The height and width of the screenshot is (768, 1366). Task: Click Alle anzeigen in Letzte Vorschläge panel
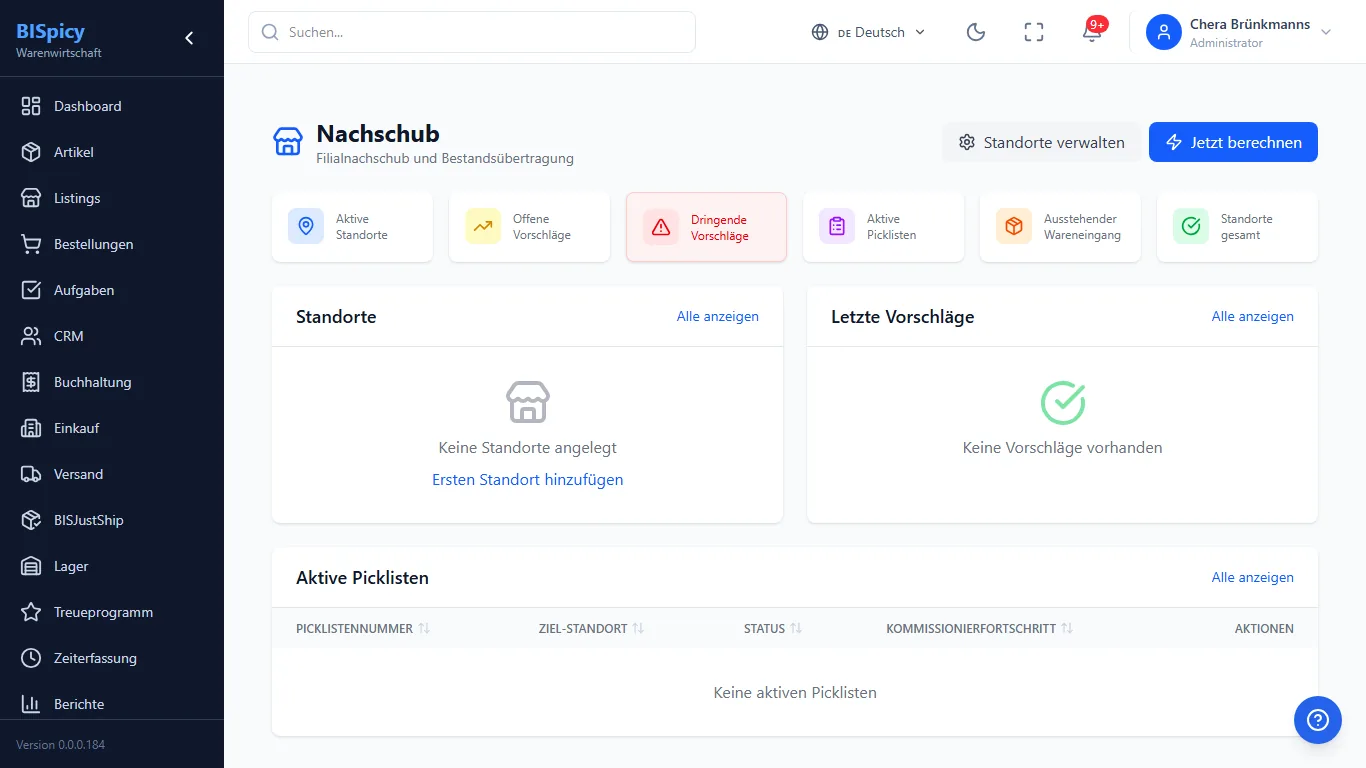click(x=1253, y=316)
